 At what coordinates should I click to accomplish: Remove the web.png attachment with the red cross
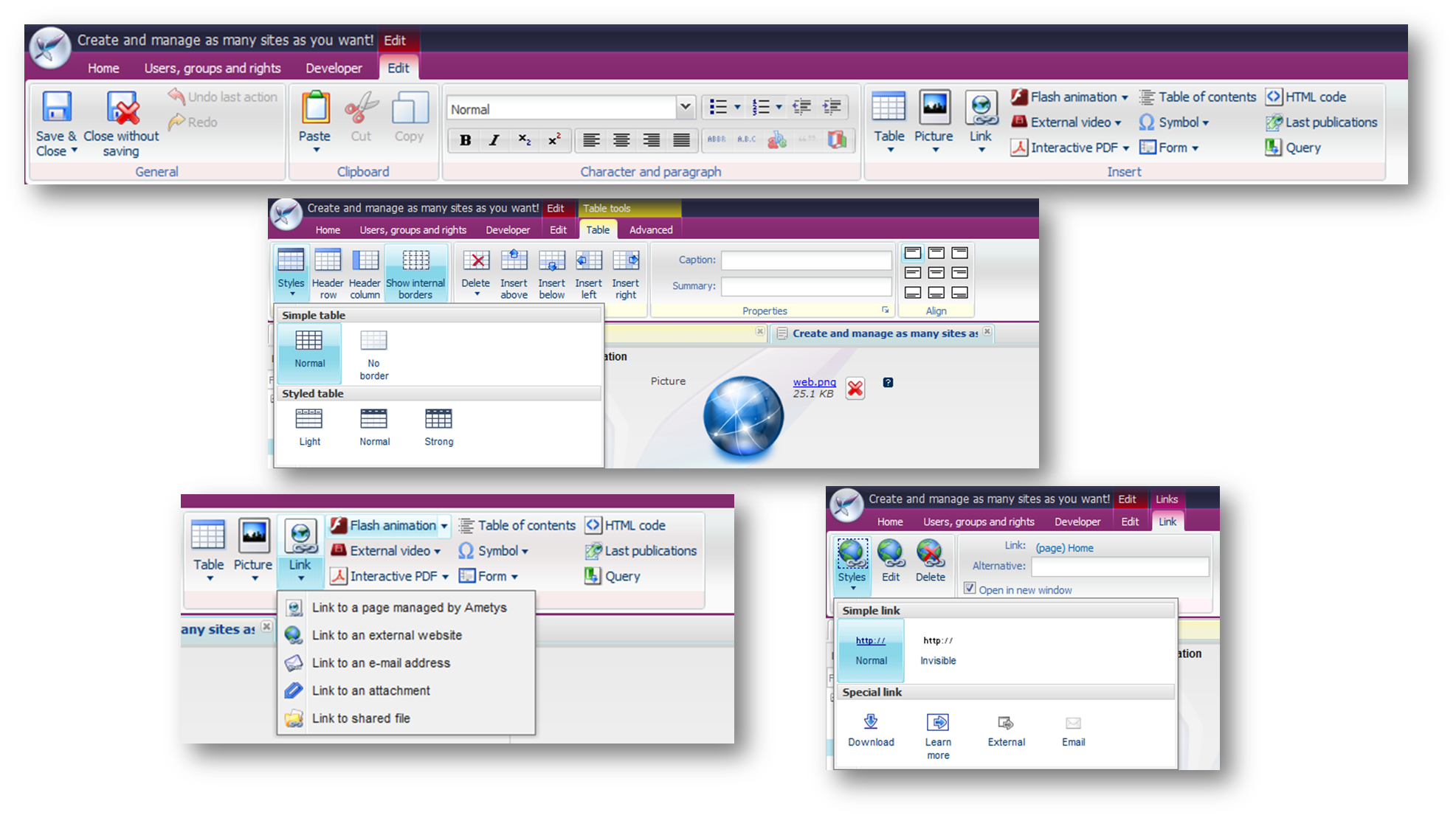[855, 388]
